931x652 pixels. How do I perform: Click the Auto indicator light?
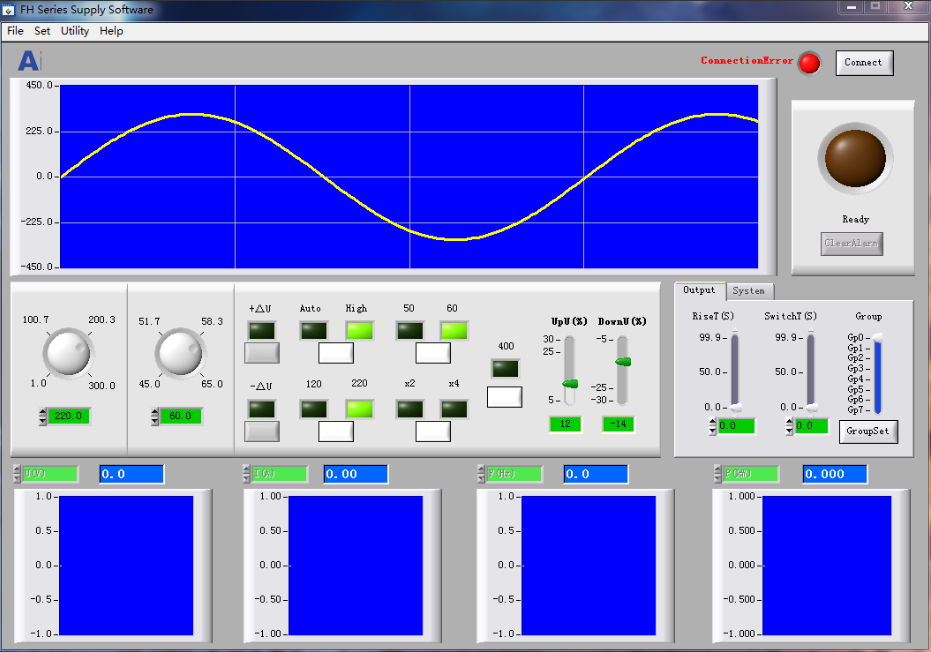coord(314,331)
